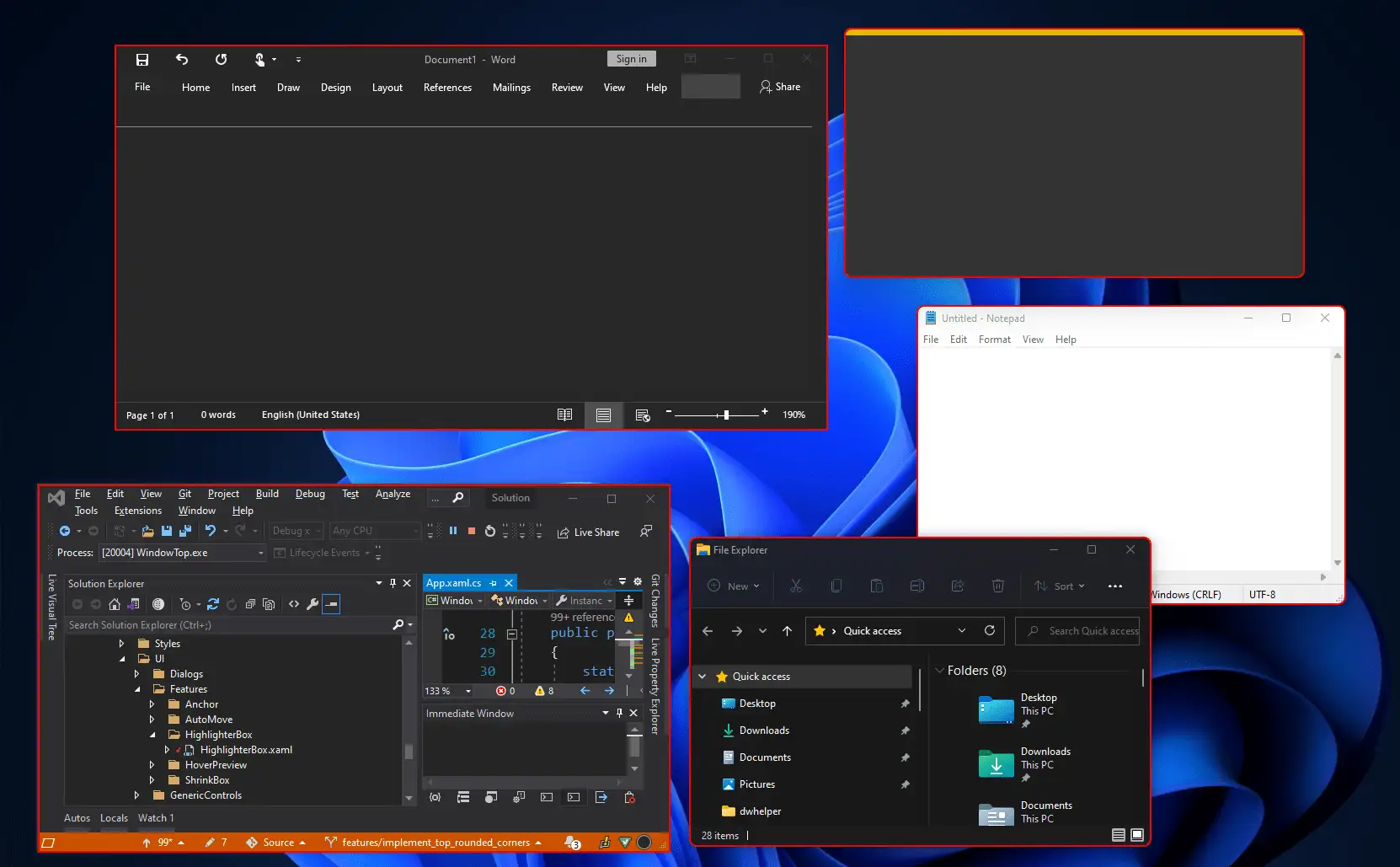Image resolution: width=1400 pixels, height=867 pixels.
Task: Open the Debug configuration dropdown
Action: [295, 531]
